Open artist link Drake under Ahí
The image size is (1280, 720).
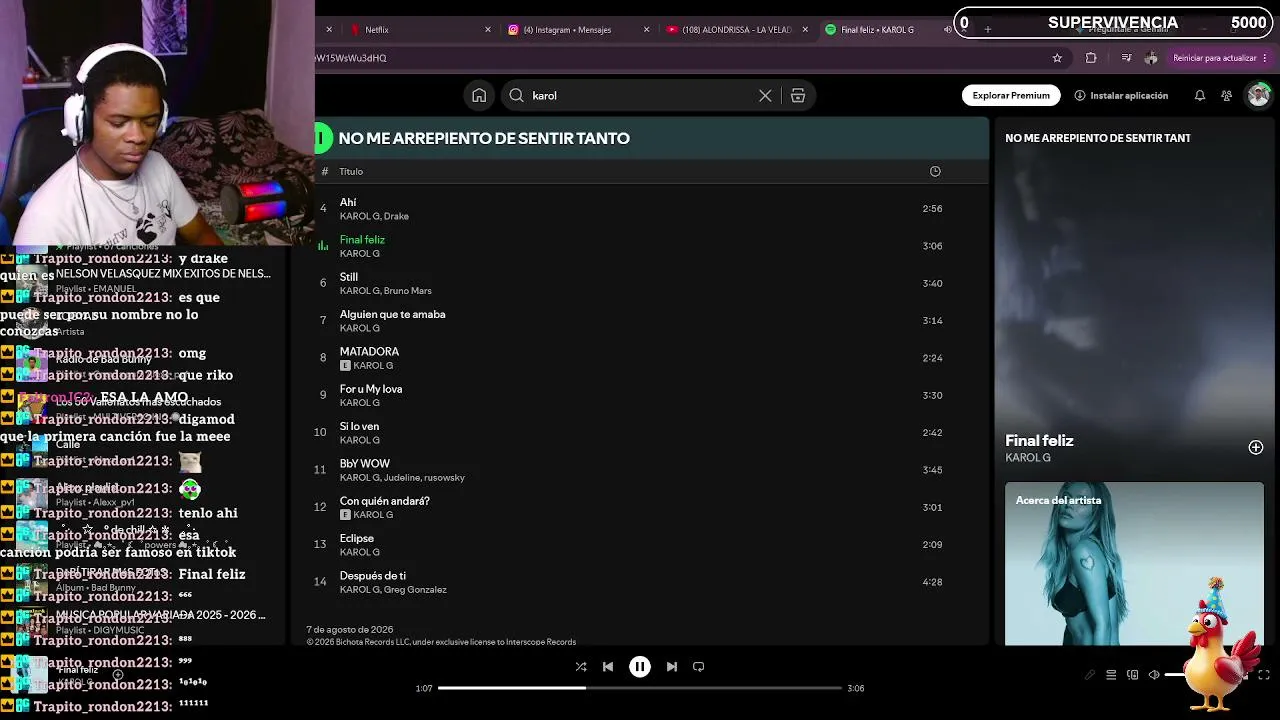[397, 216]
